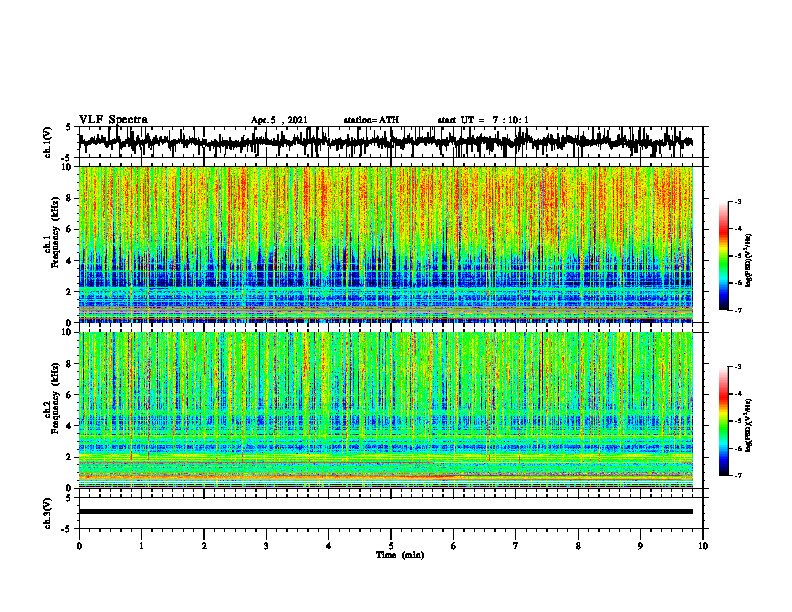Viewport: 792px width, 612px height.
Task: Click the "4" kHz tick of ch.2 spectrogram
Action: (x=71, y=426)
